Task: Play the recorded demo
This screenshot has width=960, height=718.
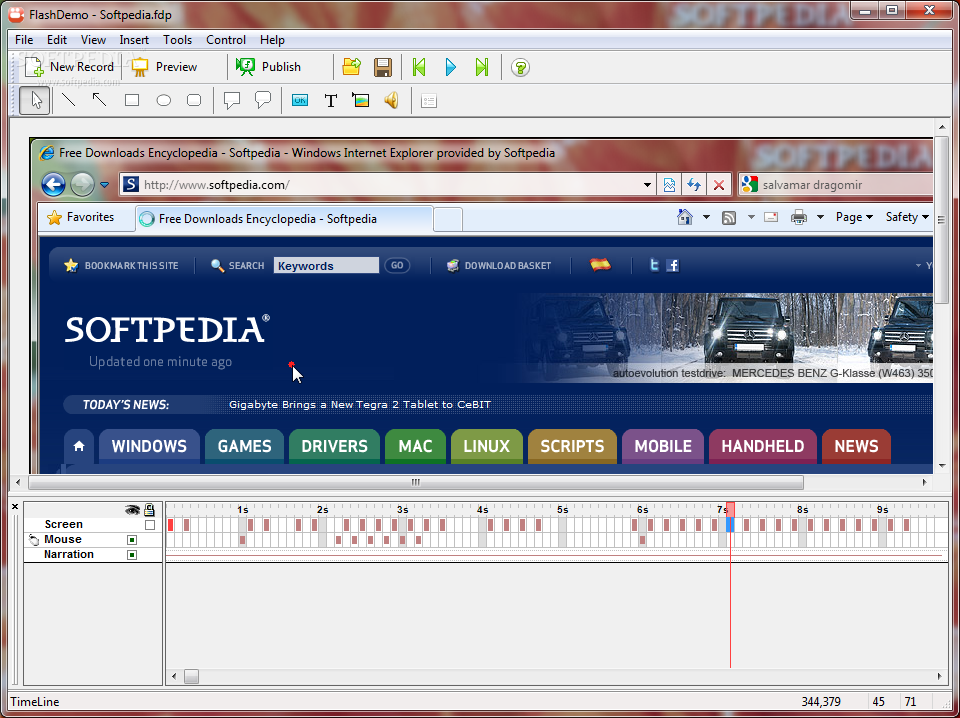Action: click(x=451, y=67)
